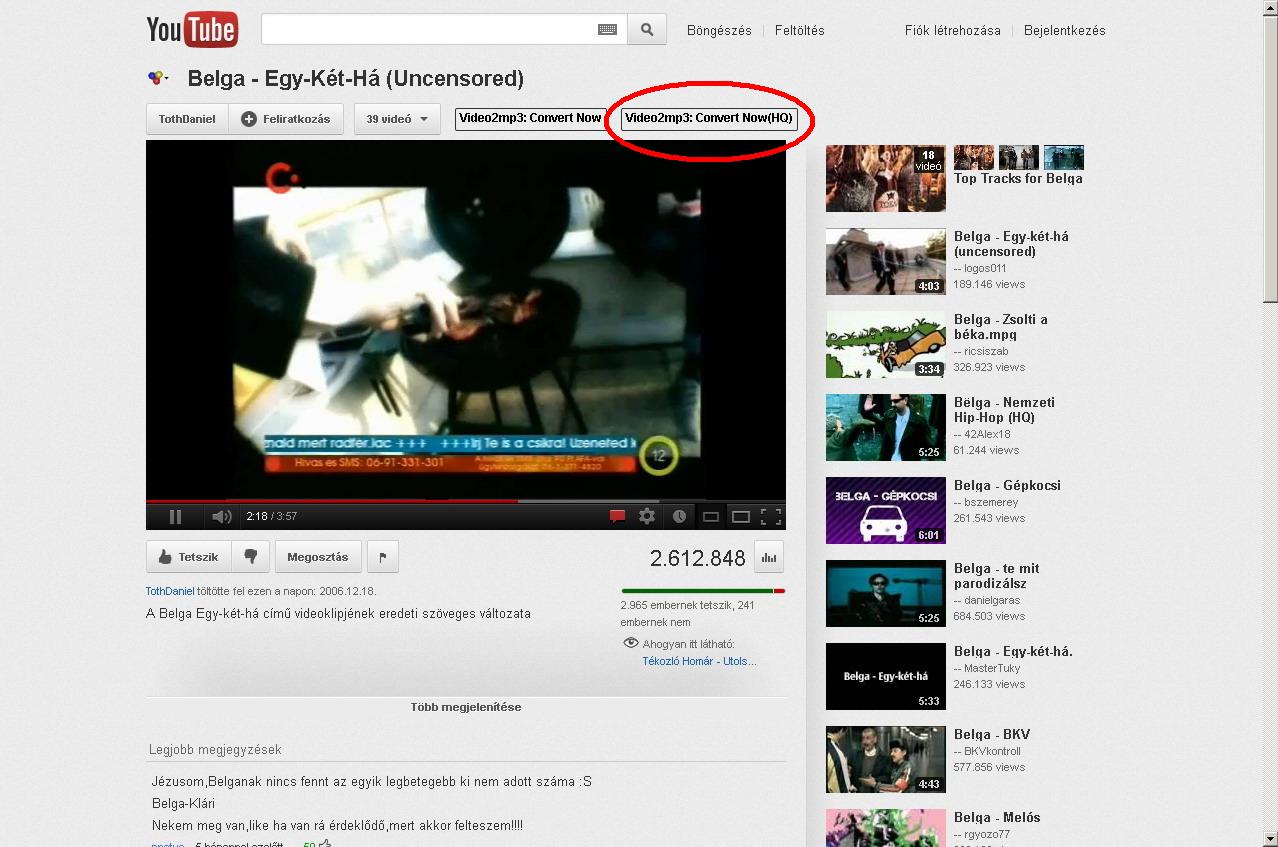Click the video frame to pause
This screenshot has height=847, width=1278.
[466, 320]
